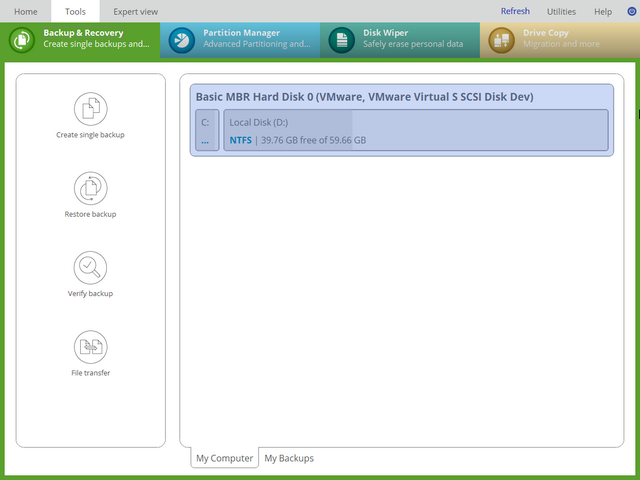Select the Tools tab
Screen dimensions: 640x480
click(x=75, y=12)
